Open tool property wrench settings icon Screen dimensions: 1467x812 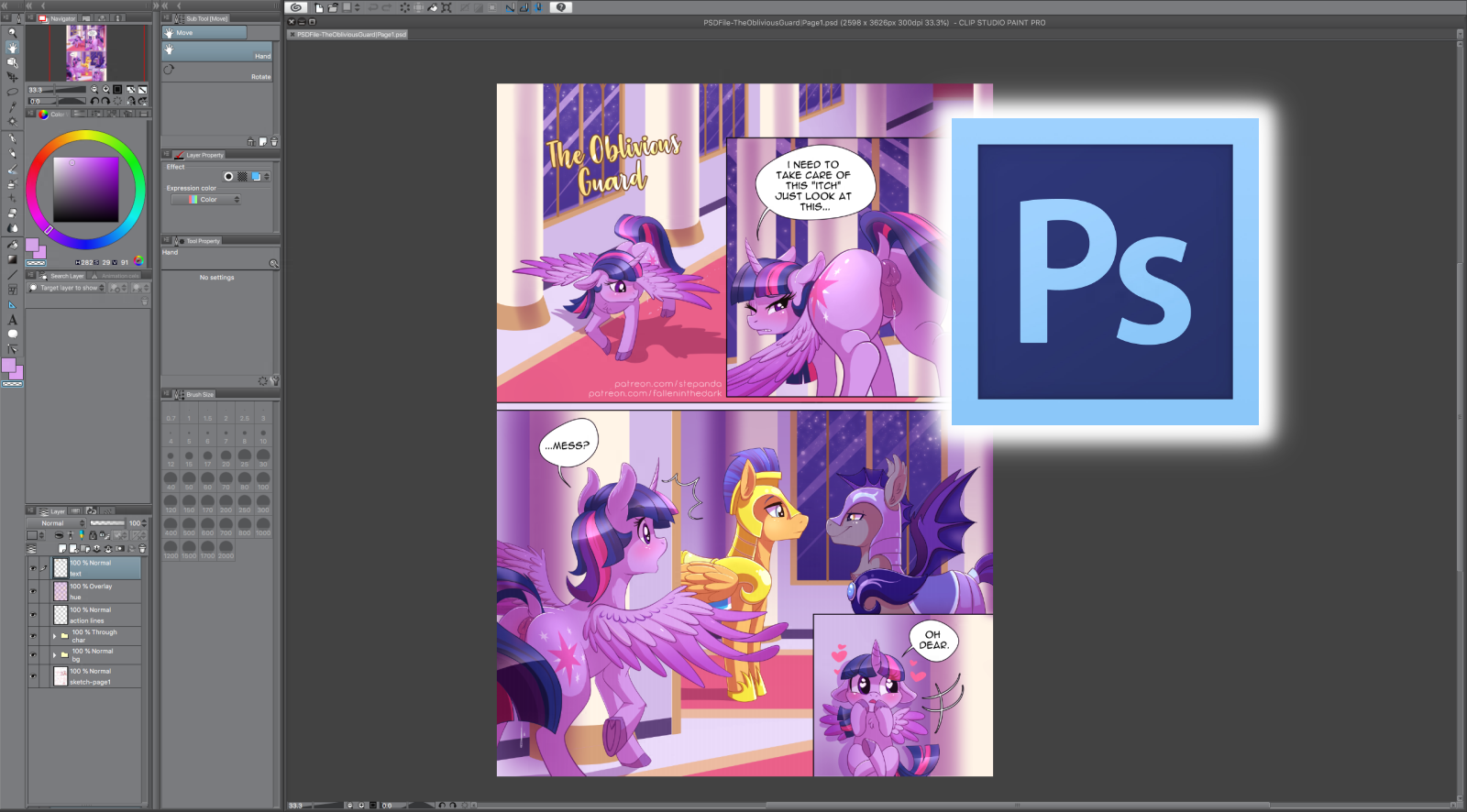[x=274, y=380]
